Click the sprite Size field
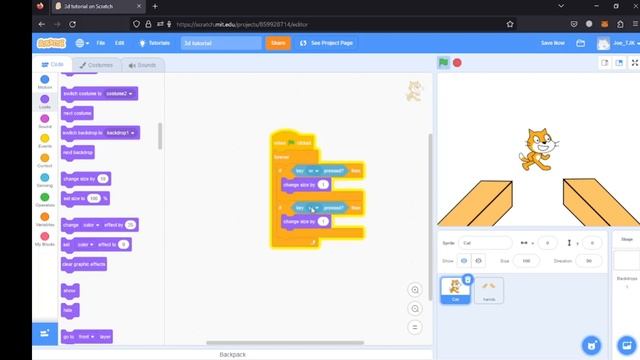The width and height of the screenshot is (640, 360). click(526, 260)
